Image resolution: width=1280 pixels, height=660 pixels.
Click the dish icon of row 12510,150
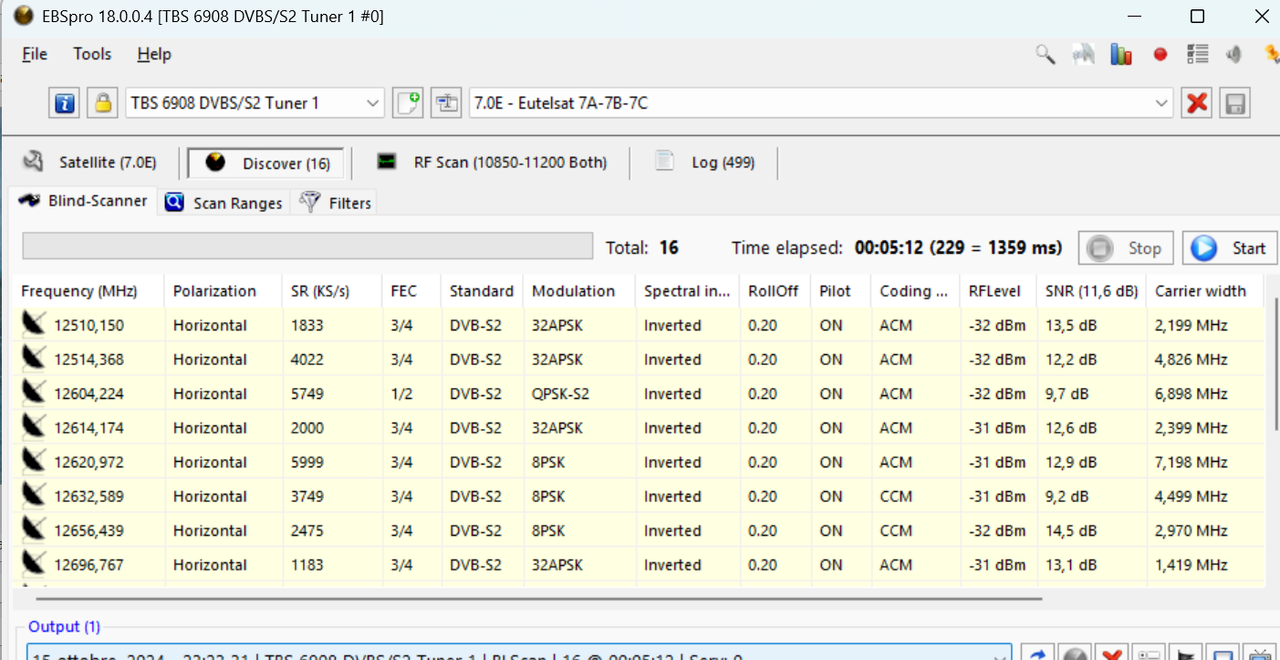[33, 324]
